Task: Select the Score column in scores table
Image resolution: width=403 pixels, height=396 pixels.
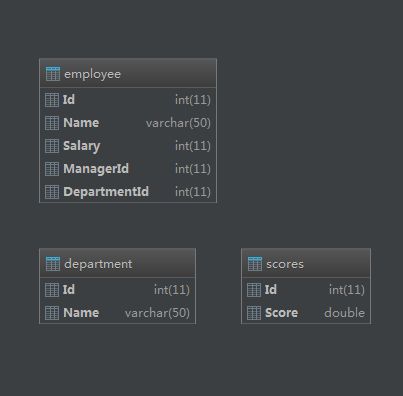Action: click(306, 313)
